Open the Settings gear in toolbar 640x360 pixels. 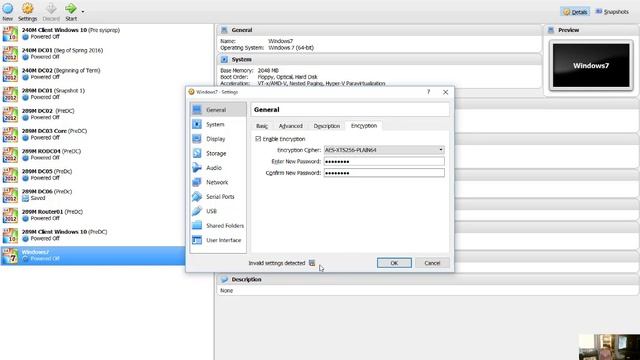pyautogui.click(x=27, y=11)
